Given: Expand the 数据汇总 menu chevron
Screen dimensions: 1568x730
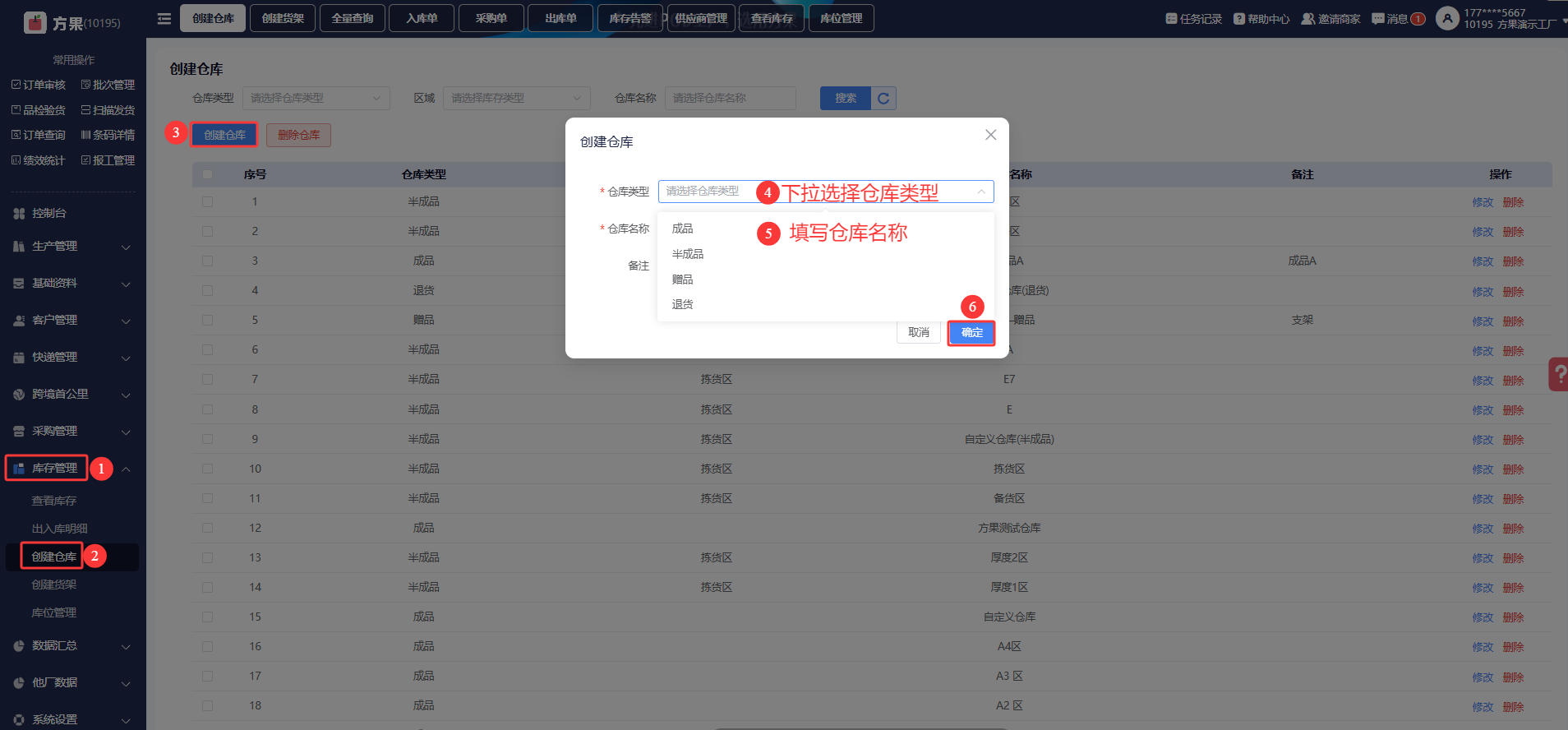Looking at the screenshot, I should click(x=126, y=646).
